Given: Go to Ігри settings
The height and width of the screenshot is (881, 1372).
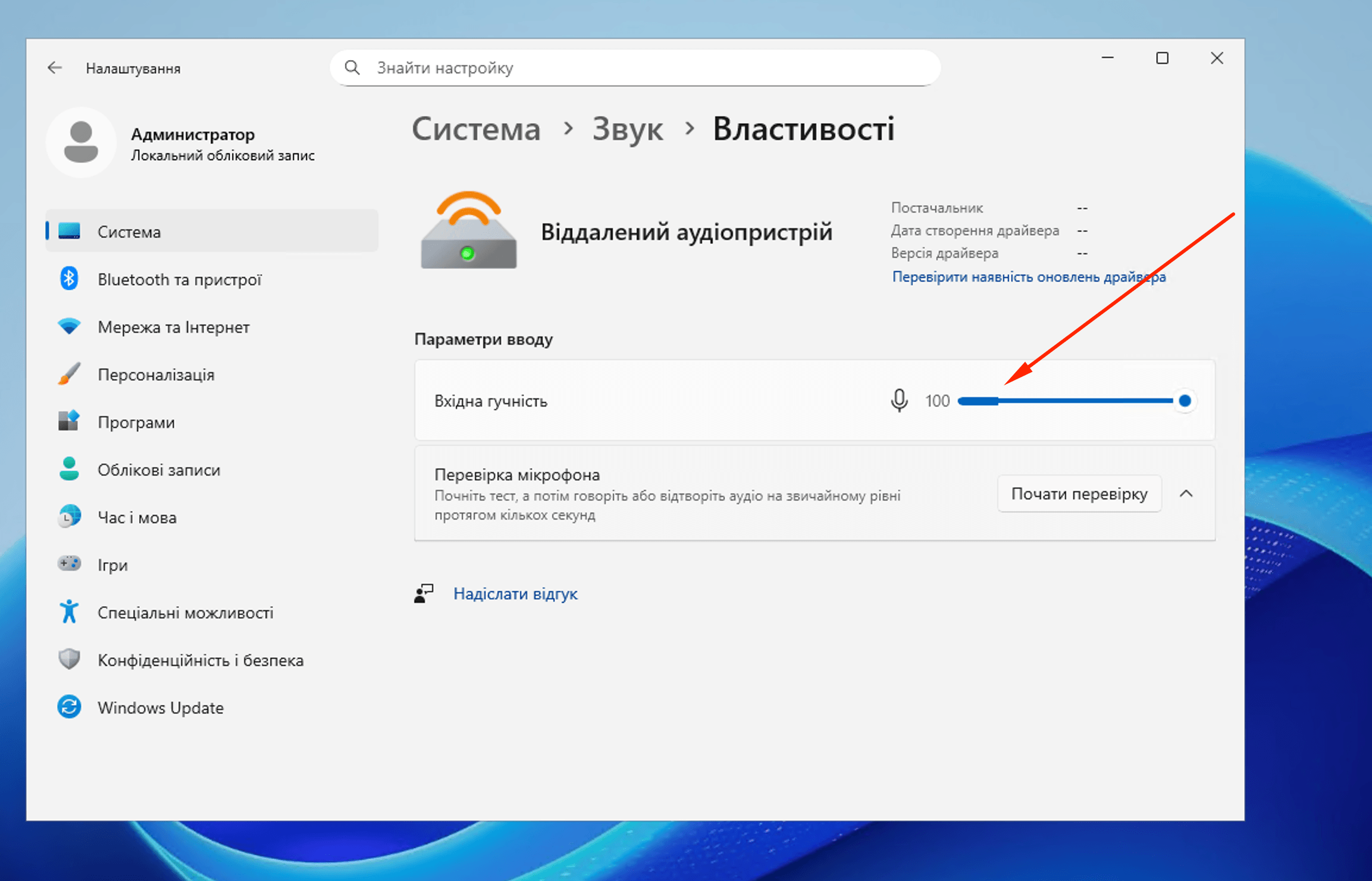Looking at the screenshot, I should [x=212, y=564].
